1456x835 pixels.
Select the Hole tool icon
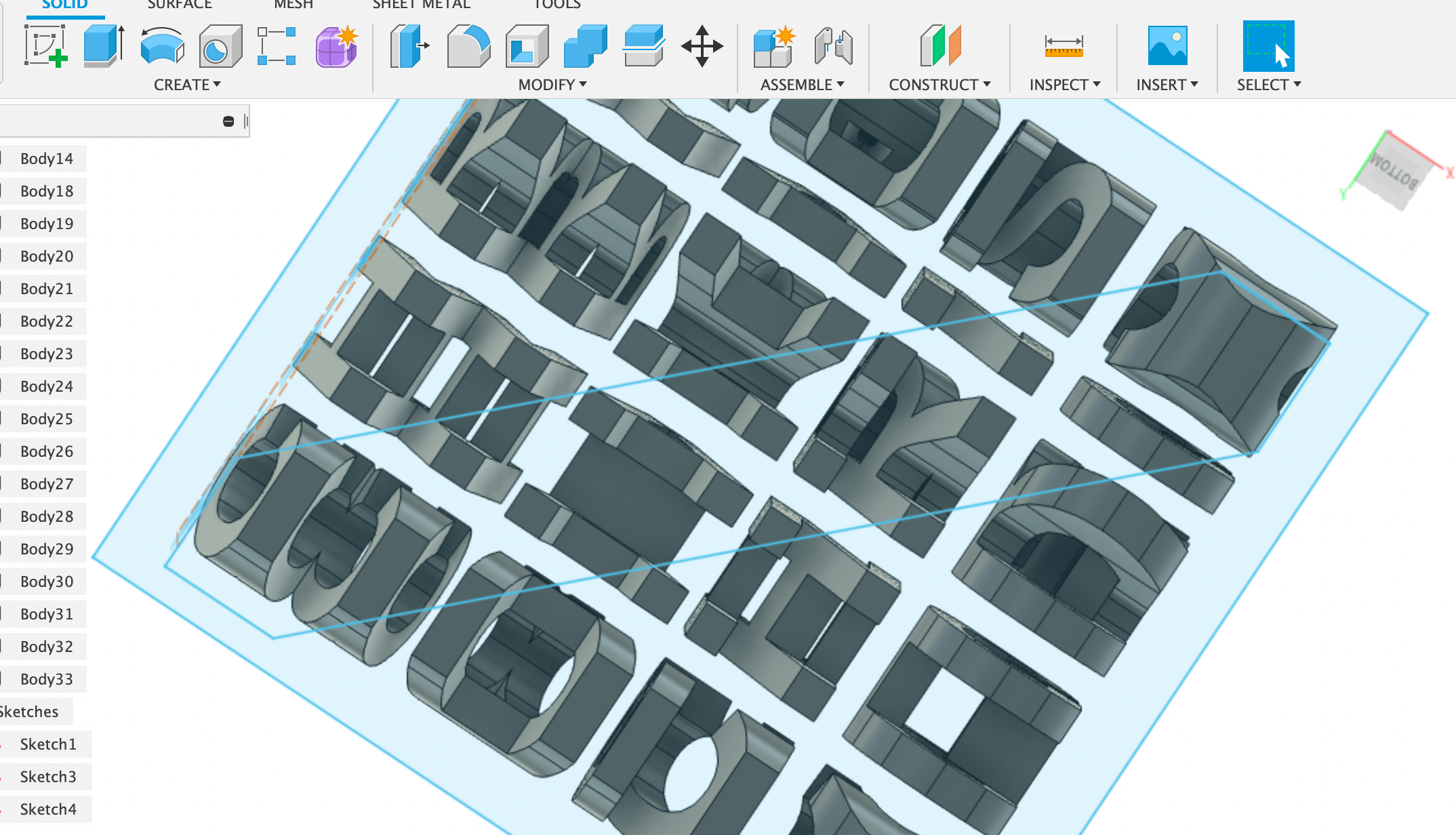pos(220,46)
